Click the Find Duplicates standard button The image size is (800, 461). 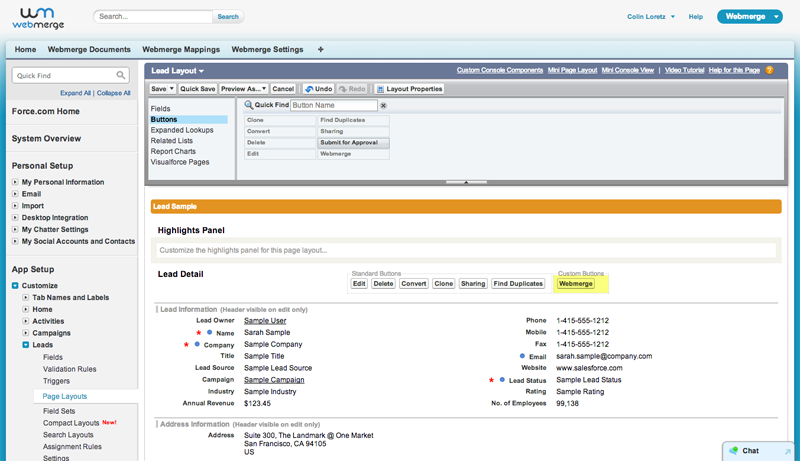tap(518, 284)
